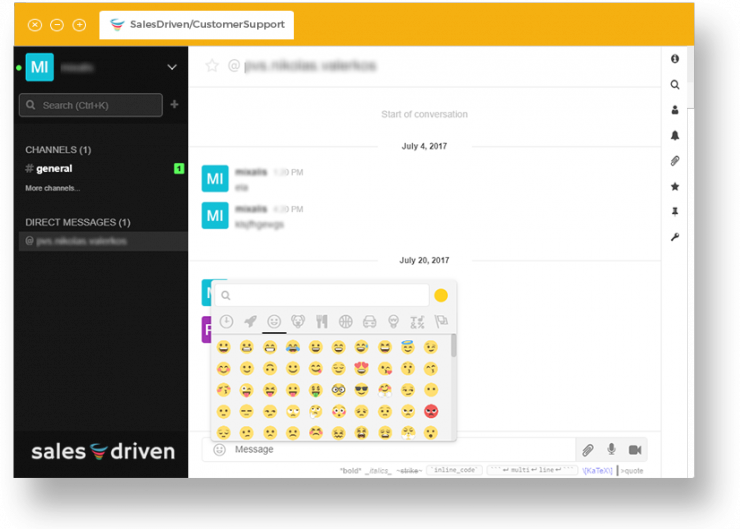This screenshot has width=740, height=529.
Task: Open room info icon in right sidebar
Action: 675,59
